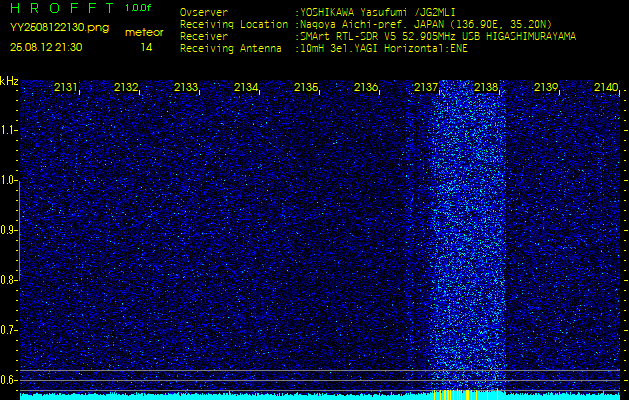Select the 10mH 3el.YAGI Horizontal:ENE text
The image size is (629, 400).
coord(383,49)
